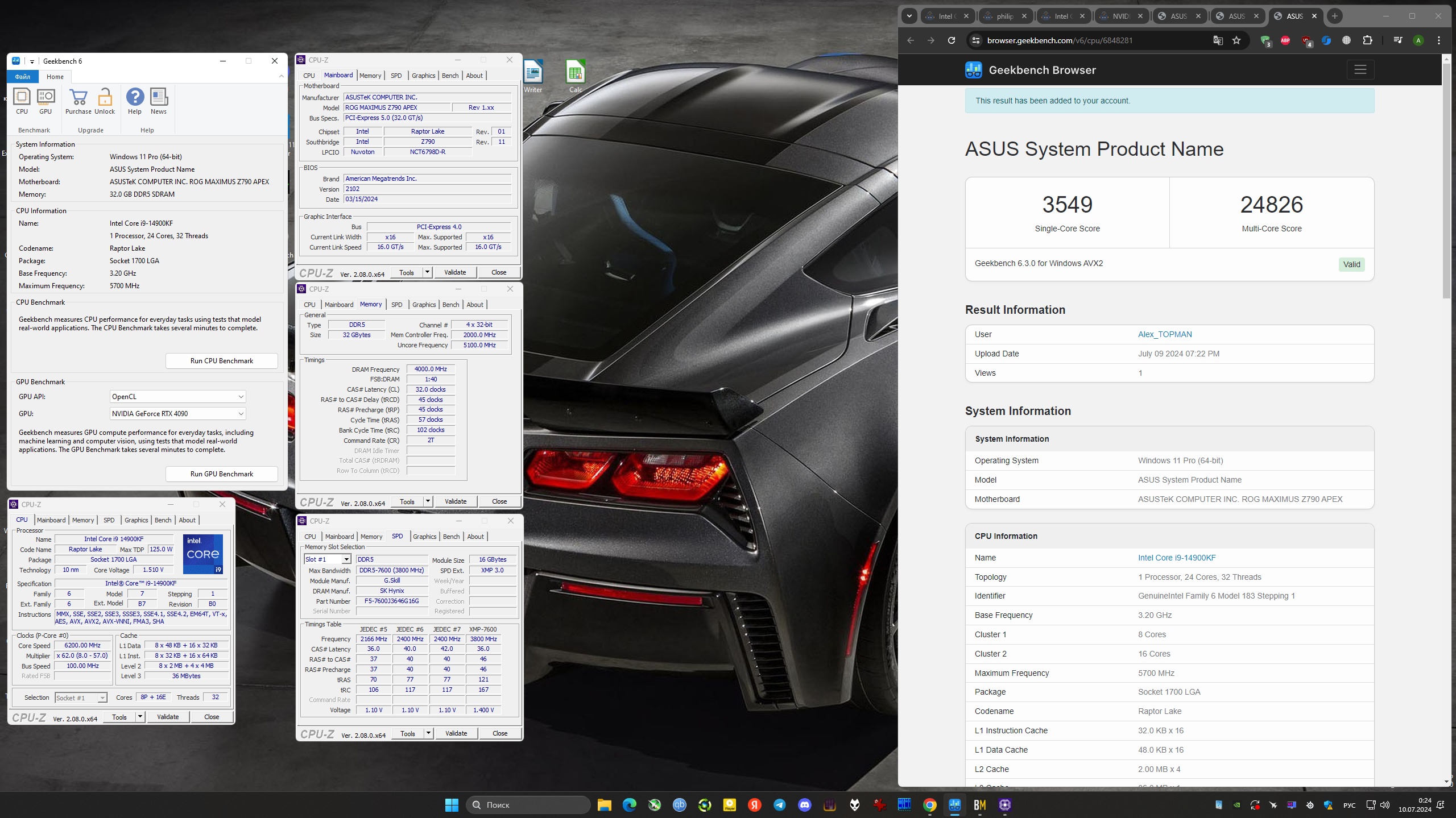Switch to Graphics tab in CPU-Z Memory window

(424, 305)
